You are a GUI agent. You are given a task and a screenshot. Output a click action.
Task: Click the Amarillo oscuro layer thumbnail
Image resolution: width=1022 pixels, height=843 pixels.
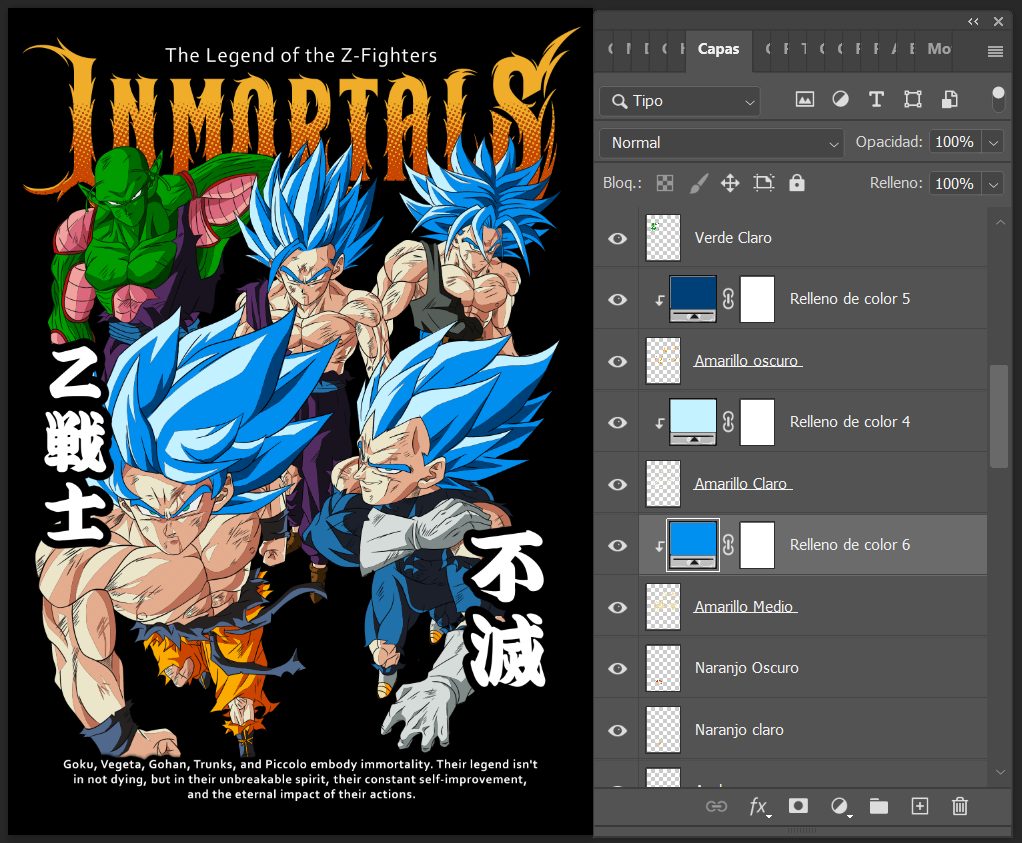[x=663, y=361]
